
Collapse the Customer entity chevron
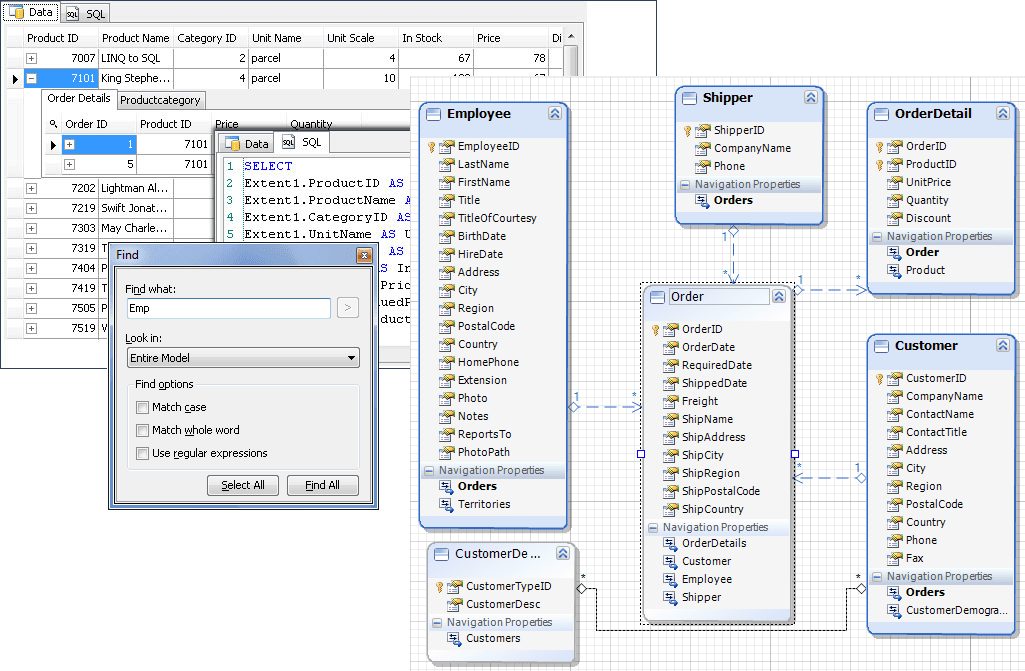click(1003, 345)
